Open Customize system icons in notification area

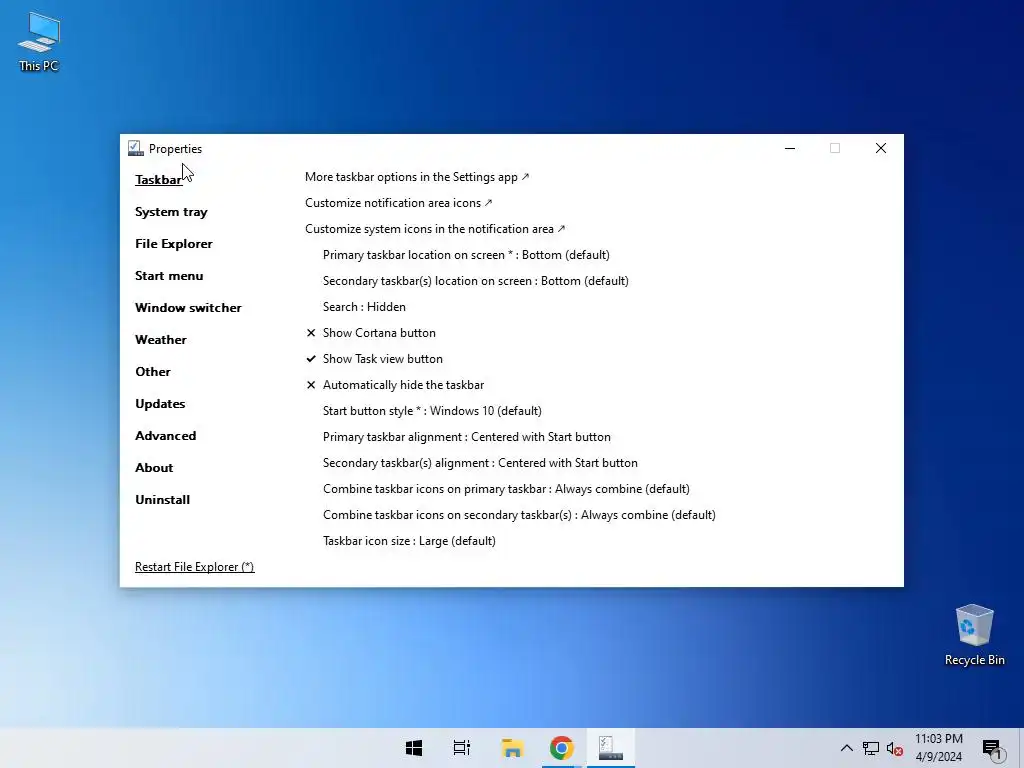435,229
